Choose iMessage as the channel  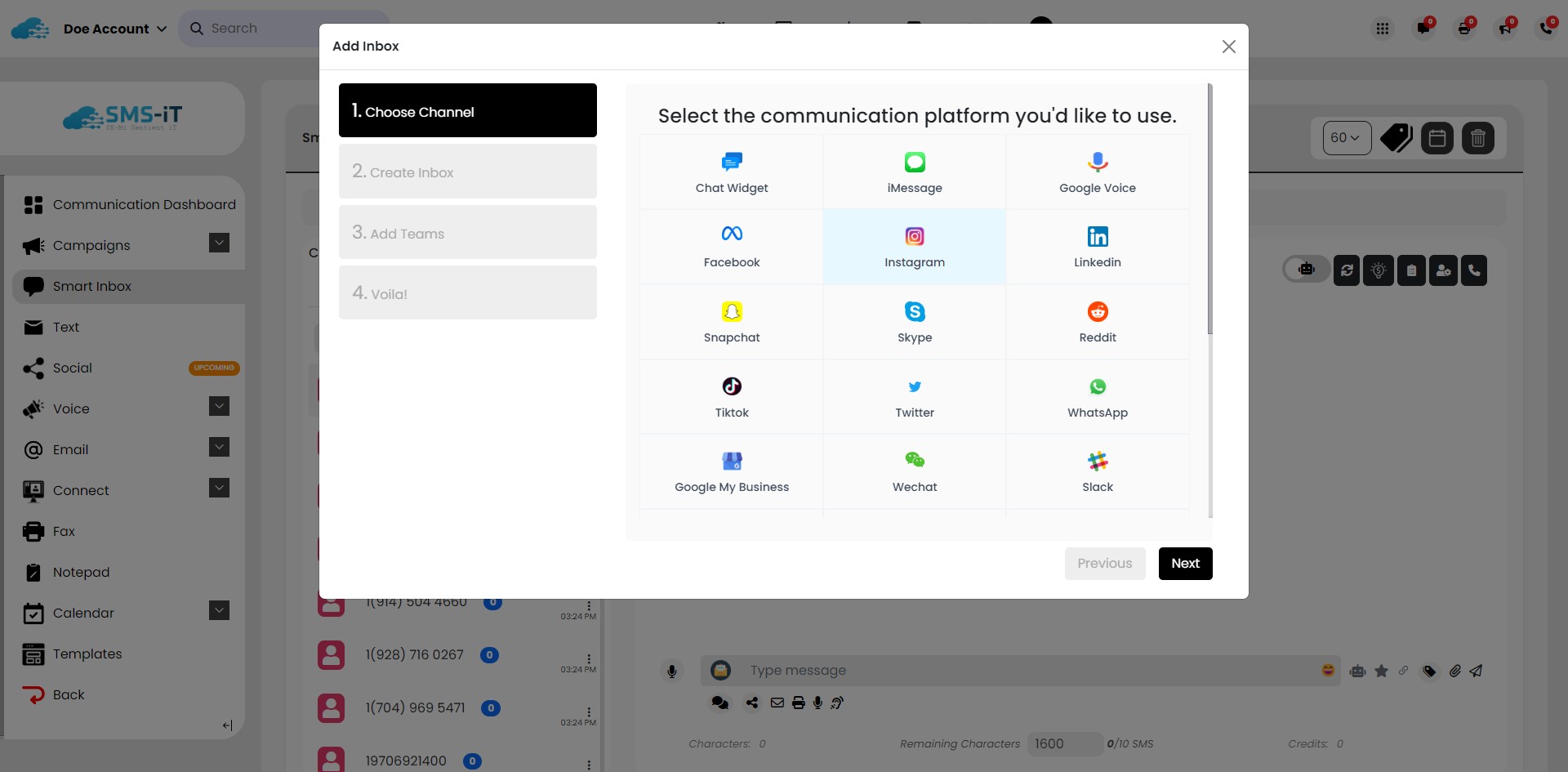pos(915,172)
